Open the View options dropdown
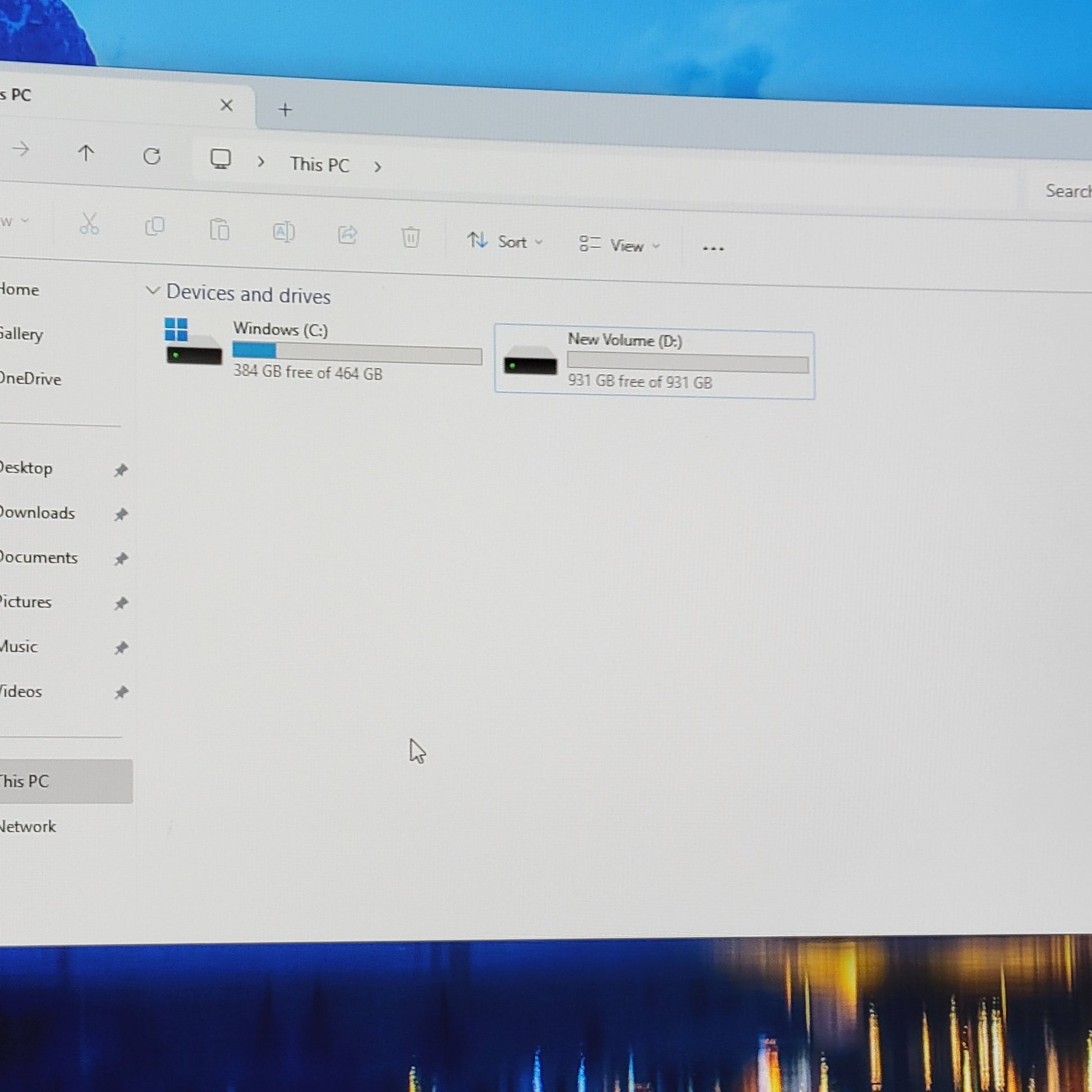Image resolution: width=1092 pixels, height=1092 pixels. pos(620,245)
